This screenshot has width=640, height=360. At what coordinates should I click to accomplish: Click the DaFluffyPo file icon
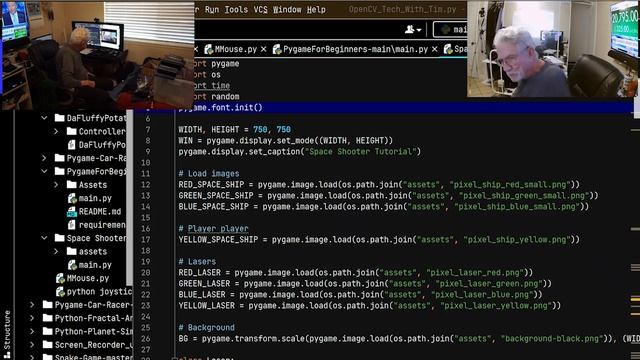[x=71, y=145]
